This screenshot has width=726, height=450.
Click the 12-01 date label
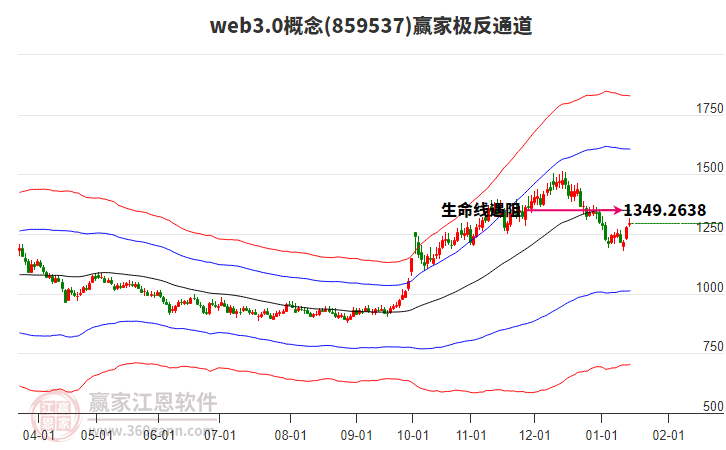(534, 435)
